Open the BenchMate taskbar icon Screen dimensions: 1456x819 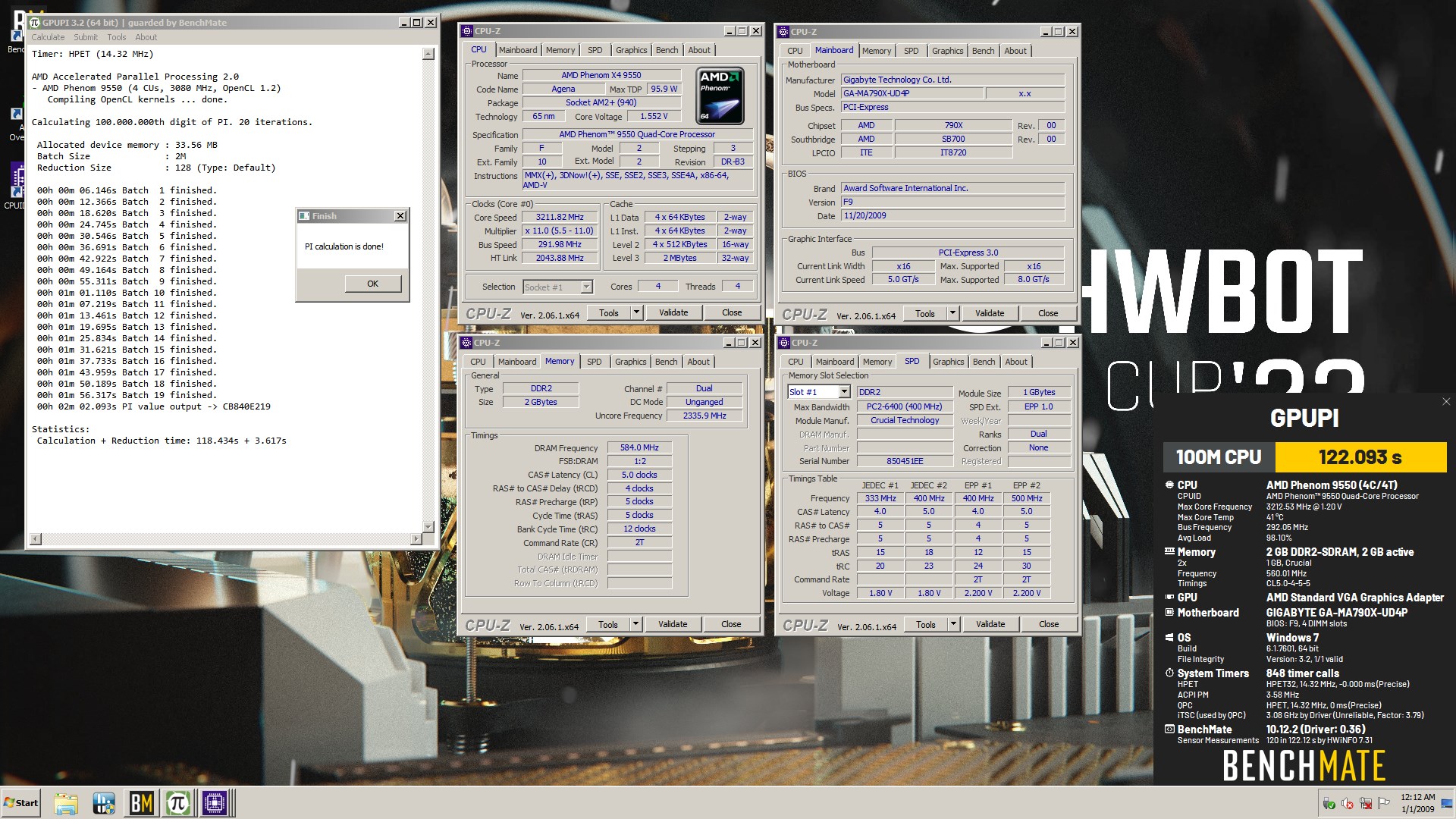tap(142, 803)
